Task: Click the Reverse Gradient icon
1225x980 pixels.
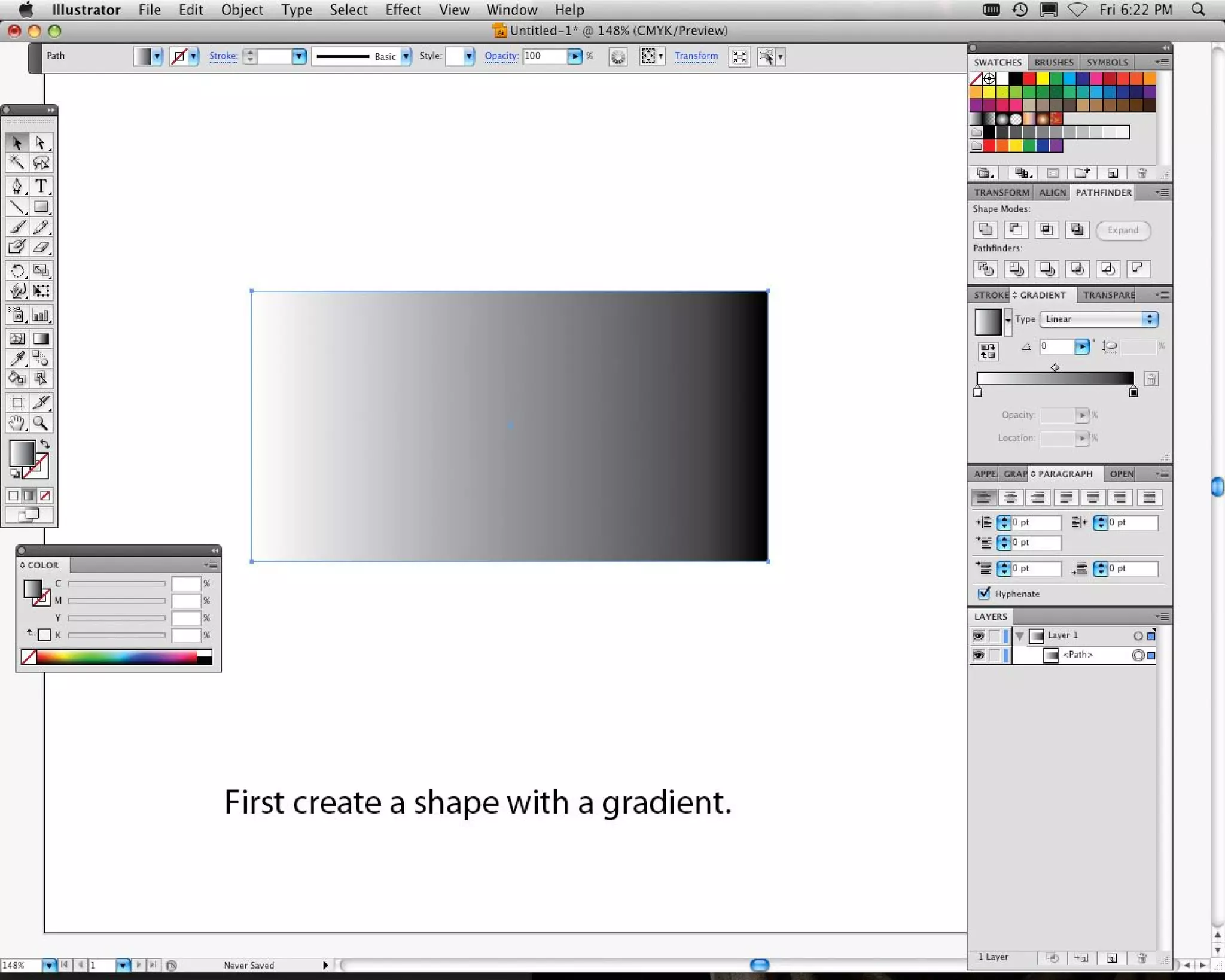Action: click(x=988, y=351)
